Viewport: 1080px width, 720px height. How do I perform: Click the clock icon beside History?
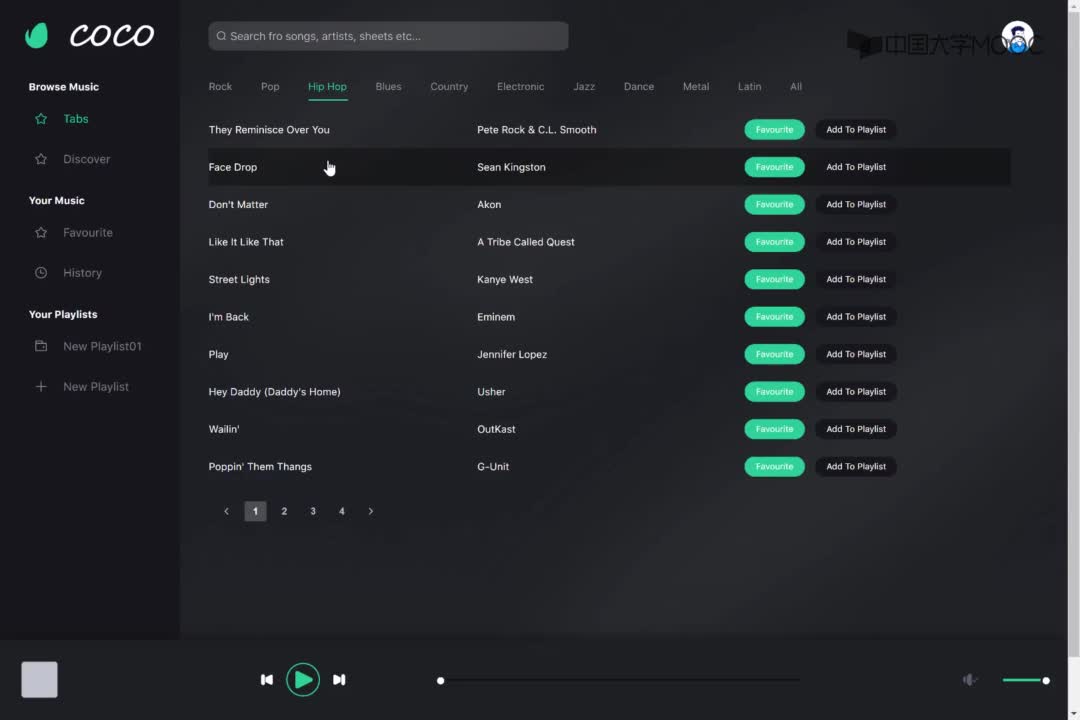[41, 273]
